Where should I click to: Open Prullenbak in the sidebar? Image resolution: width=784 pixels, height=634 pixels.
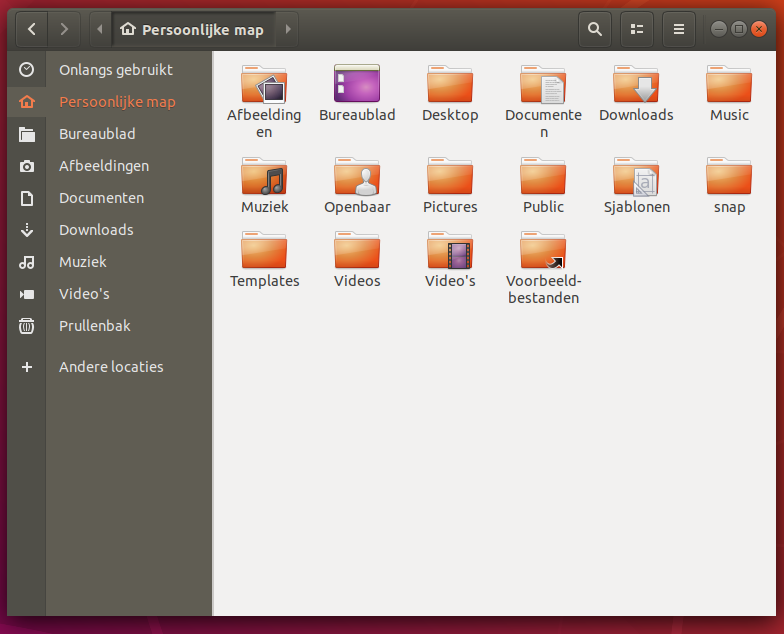click(x=94, y=326)
